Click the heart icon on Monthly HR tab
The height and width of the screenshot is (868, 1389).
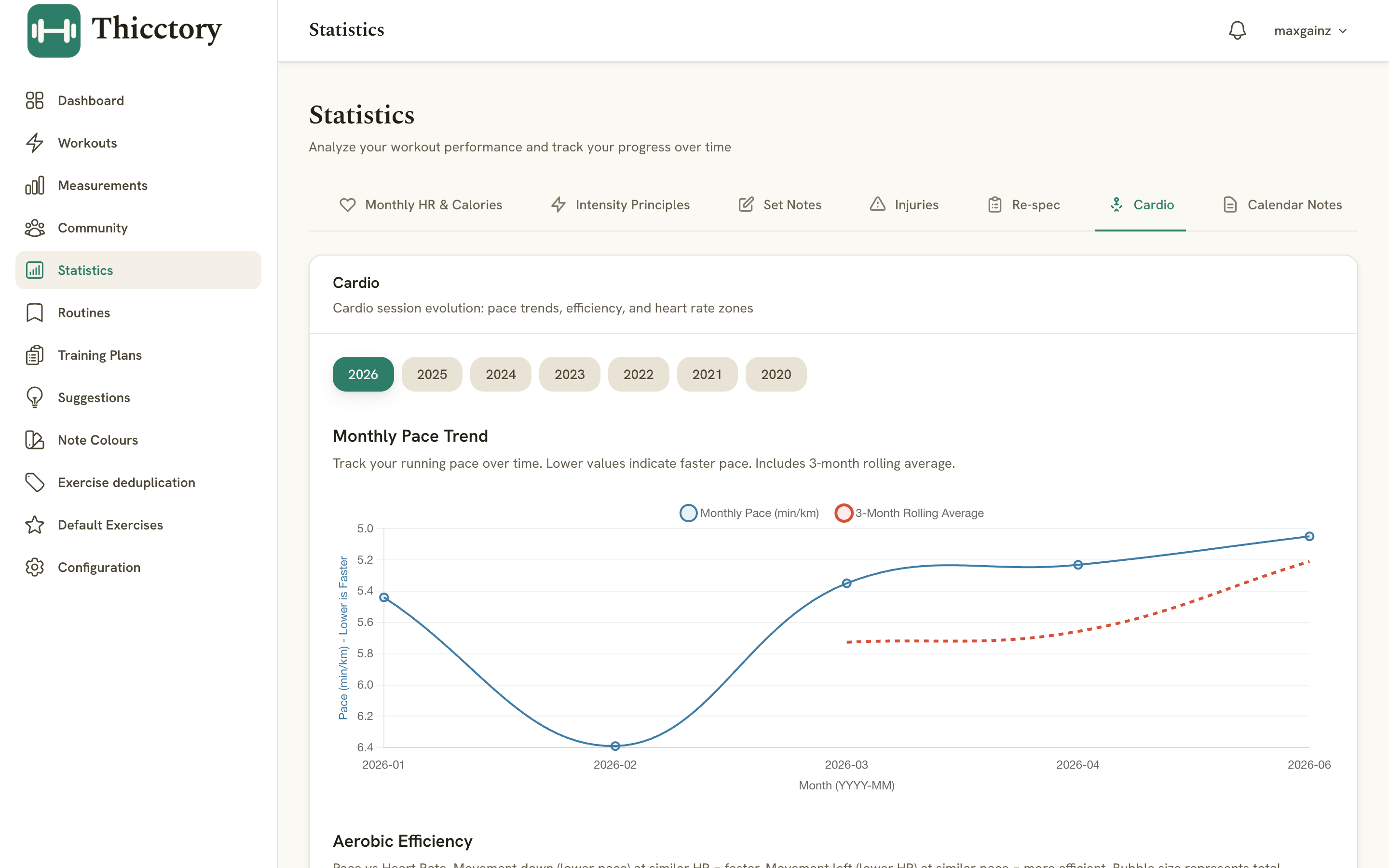click(347, 204)
